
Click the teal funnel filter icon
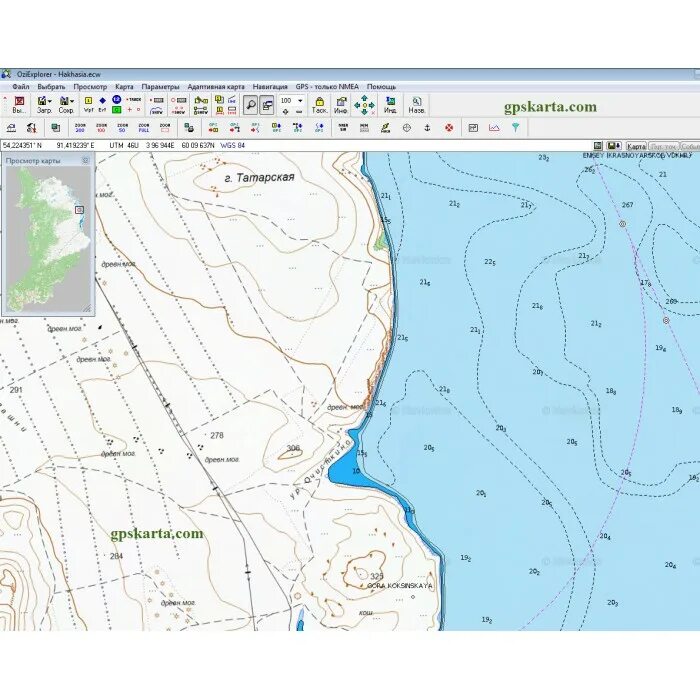(x=516, y=128)
